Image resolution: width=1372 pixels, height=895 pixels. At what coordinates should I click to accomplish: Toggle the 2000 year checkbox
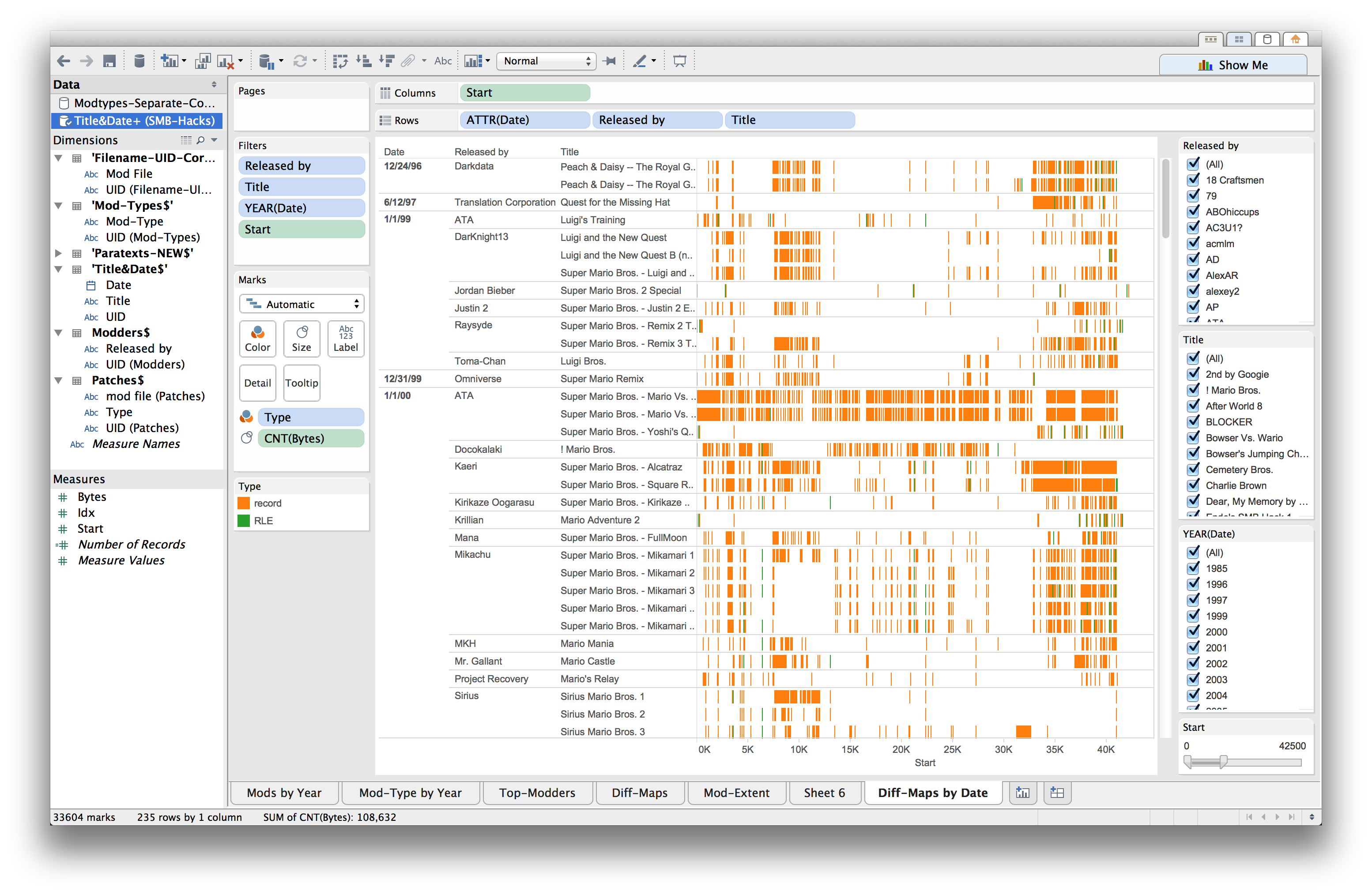1193,632
